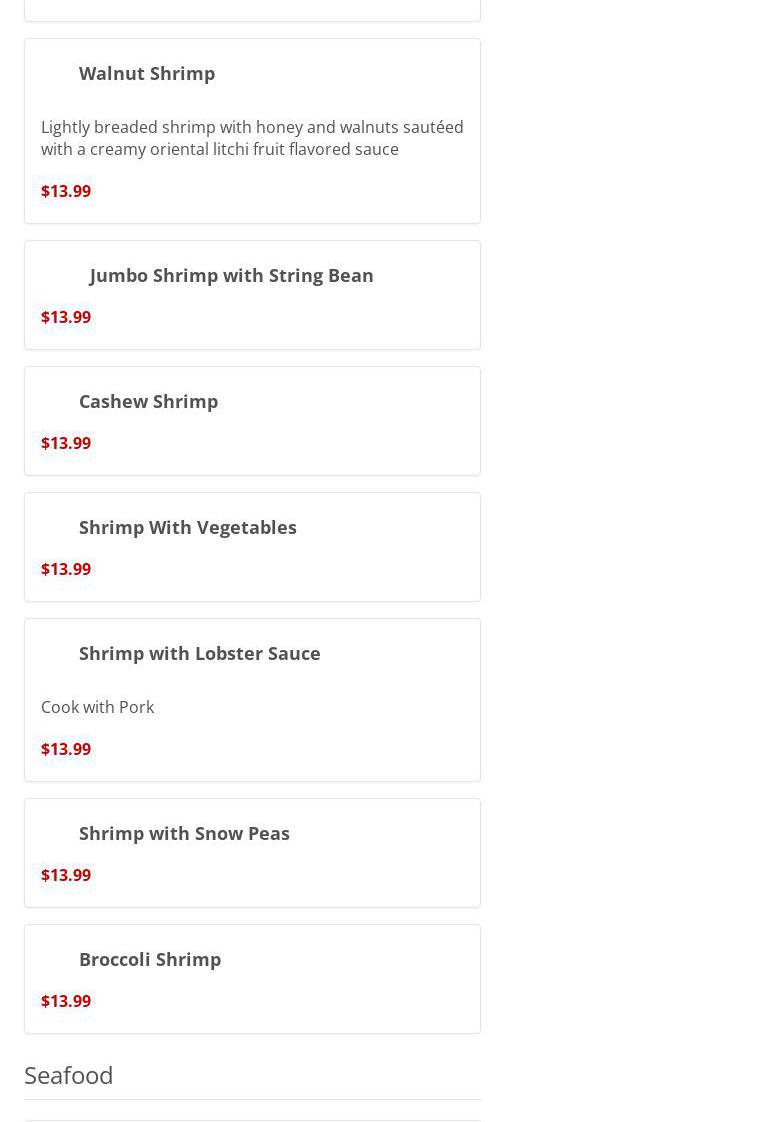Click the Seafood section heading

coord(69,1075)
